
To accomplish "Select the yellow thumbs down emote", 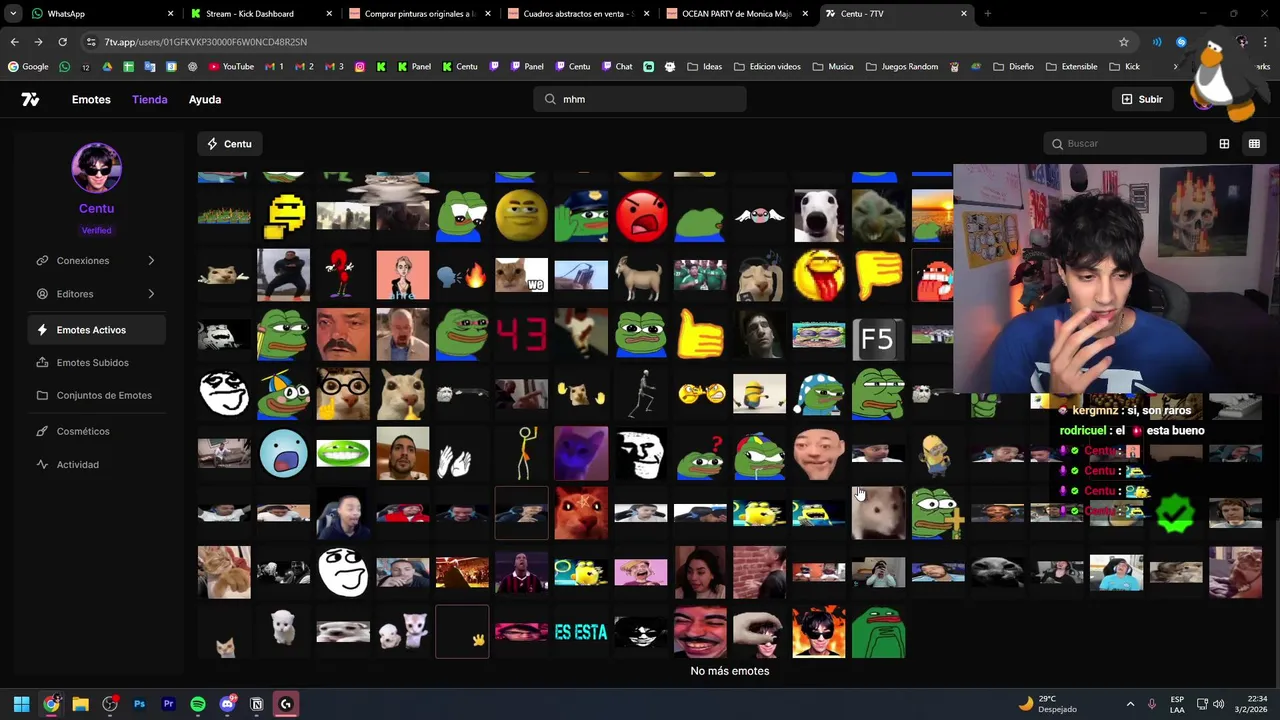I will (878, 275).
